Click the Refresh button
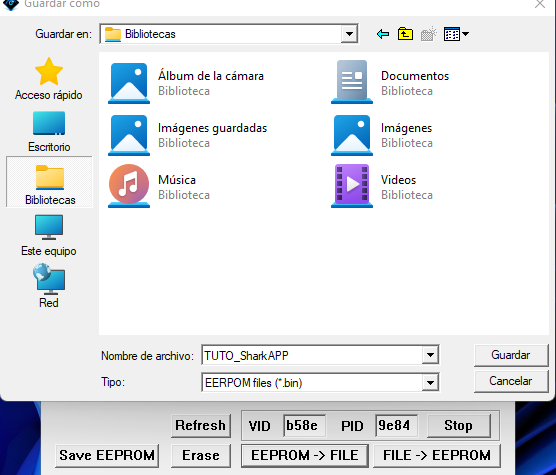Image resolution: width=556 pixels, height=475 pixels. click(x=201, y=425)
